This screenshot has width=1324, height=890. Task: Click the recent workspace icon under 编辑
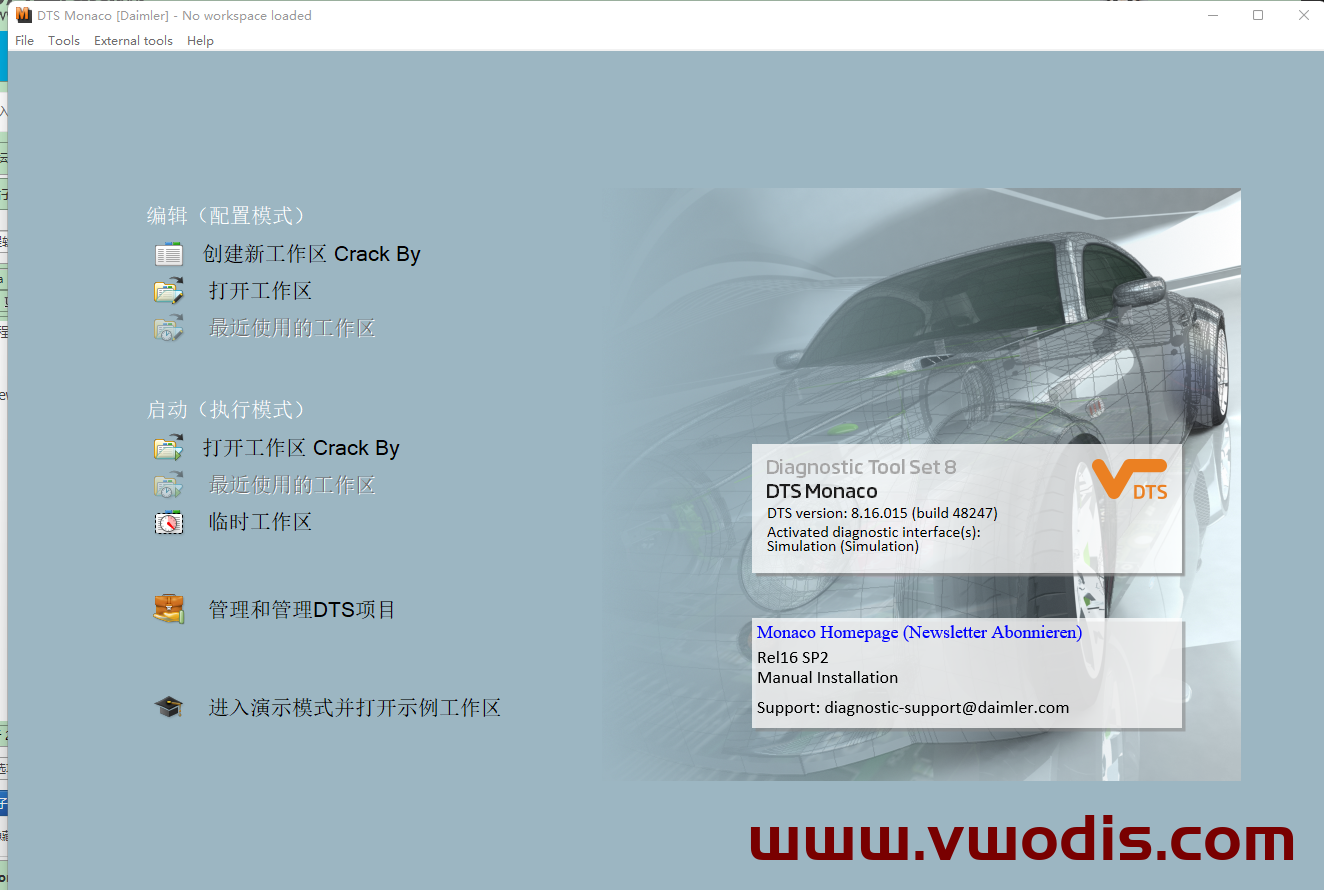pos(169,328)
